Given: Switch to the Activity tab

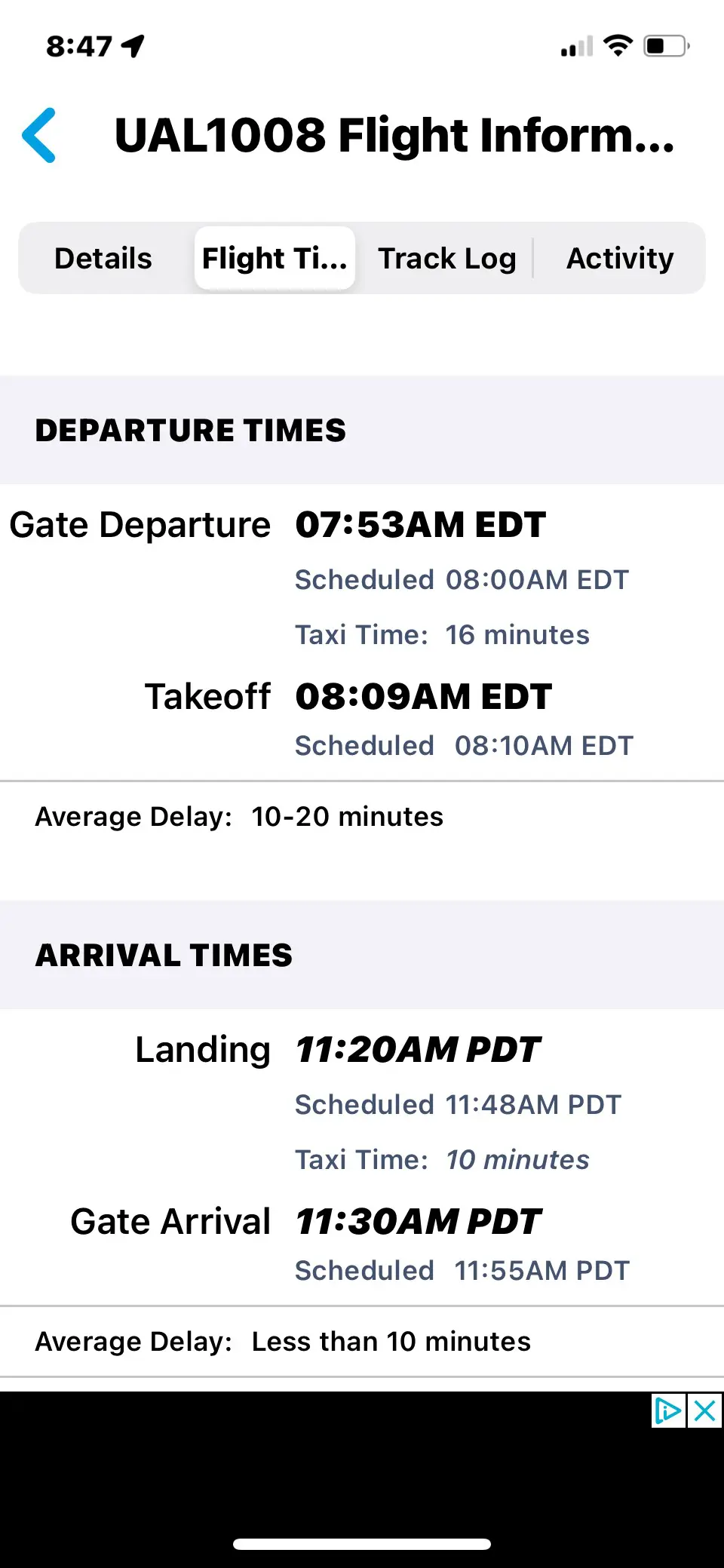Looking at the screenshot, I should 620,259.
